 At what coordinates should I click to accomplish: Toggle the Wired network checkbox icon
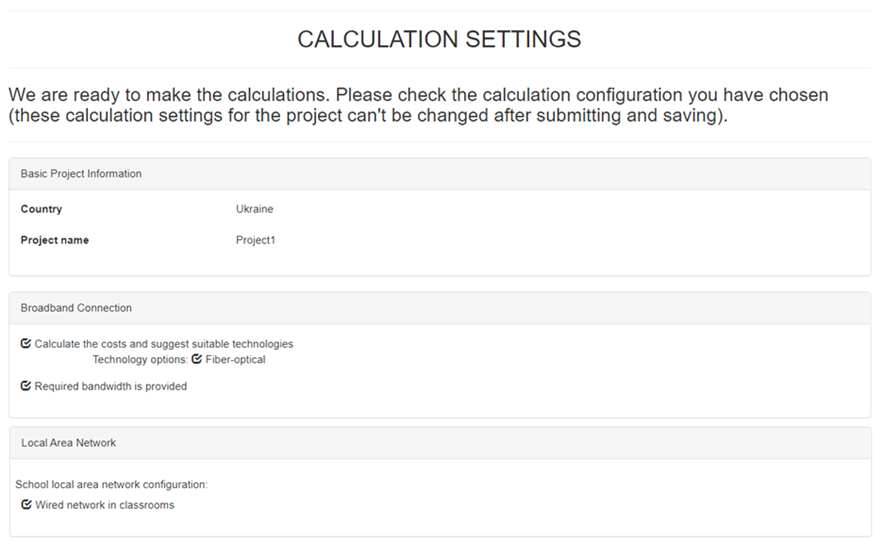point(27,505)
